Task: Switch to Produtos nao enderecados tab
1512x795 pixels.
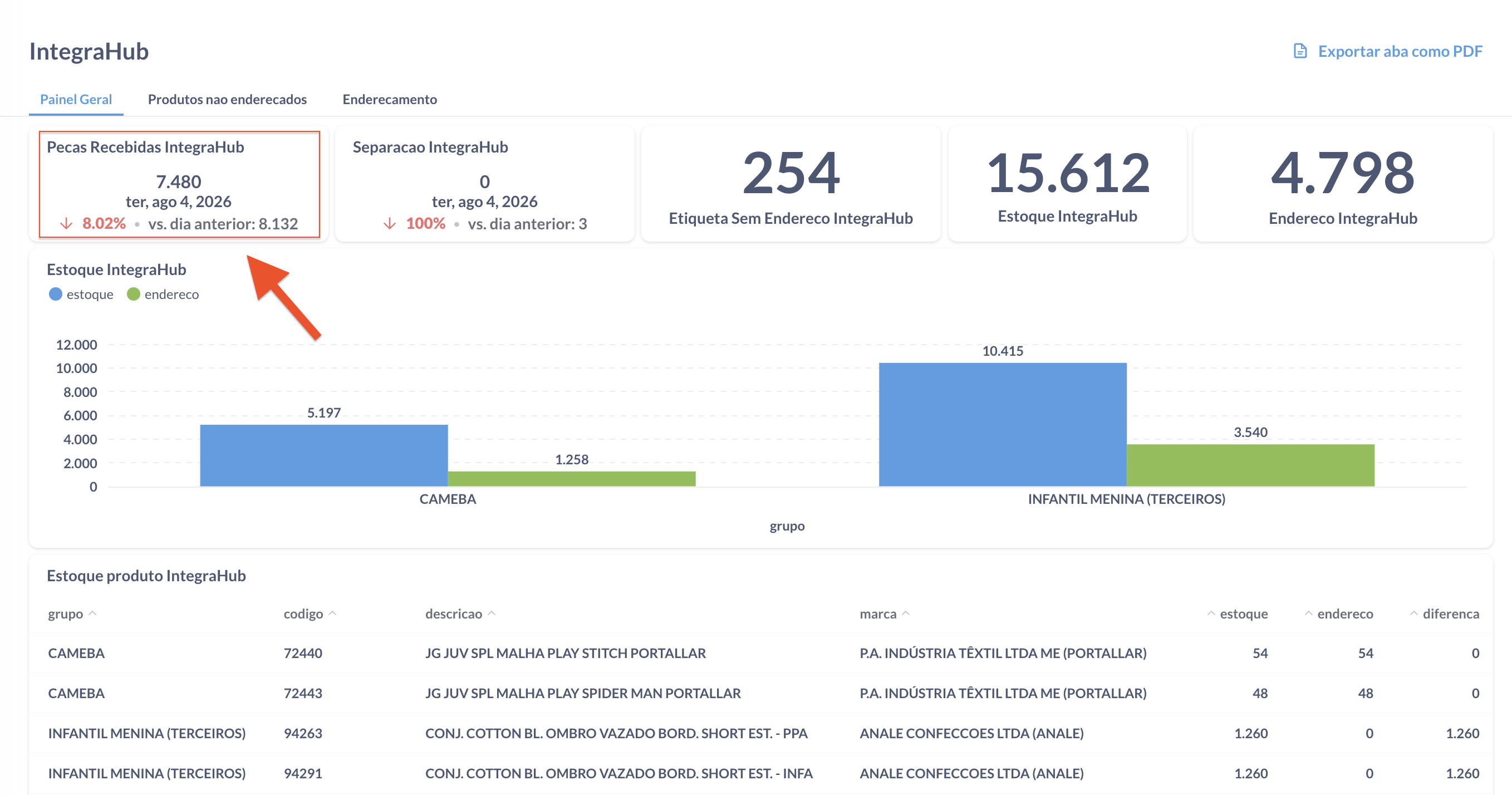Action: click(227, 99)
